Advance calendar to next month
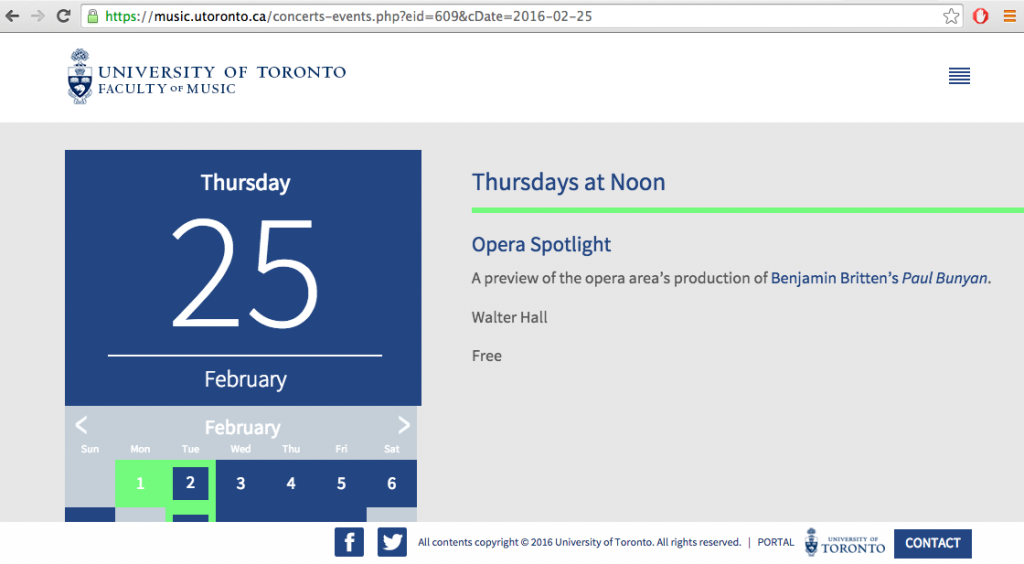1024x564 pixels. [404, 425]
